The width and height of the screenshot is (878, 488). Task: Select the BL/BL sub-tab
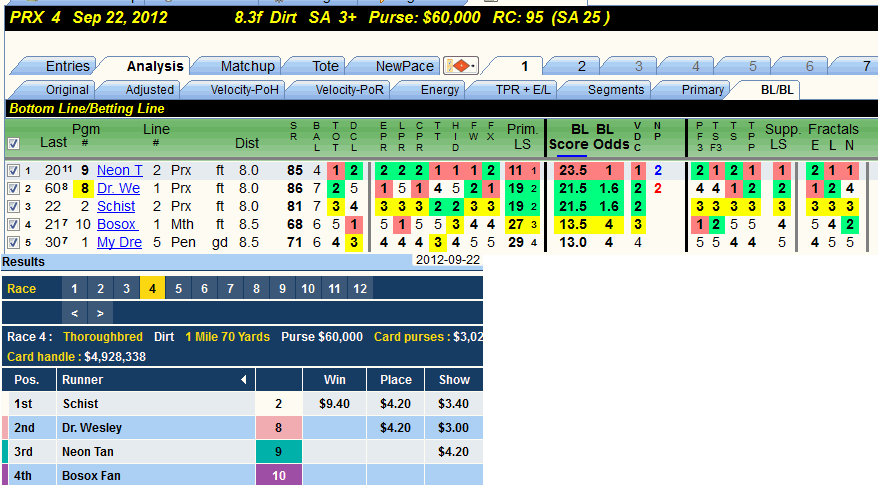pyautogui.click(x=772, y=90)
